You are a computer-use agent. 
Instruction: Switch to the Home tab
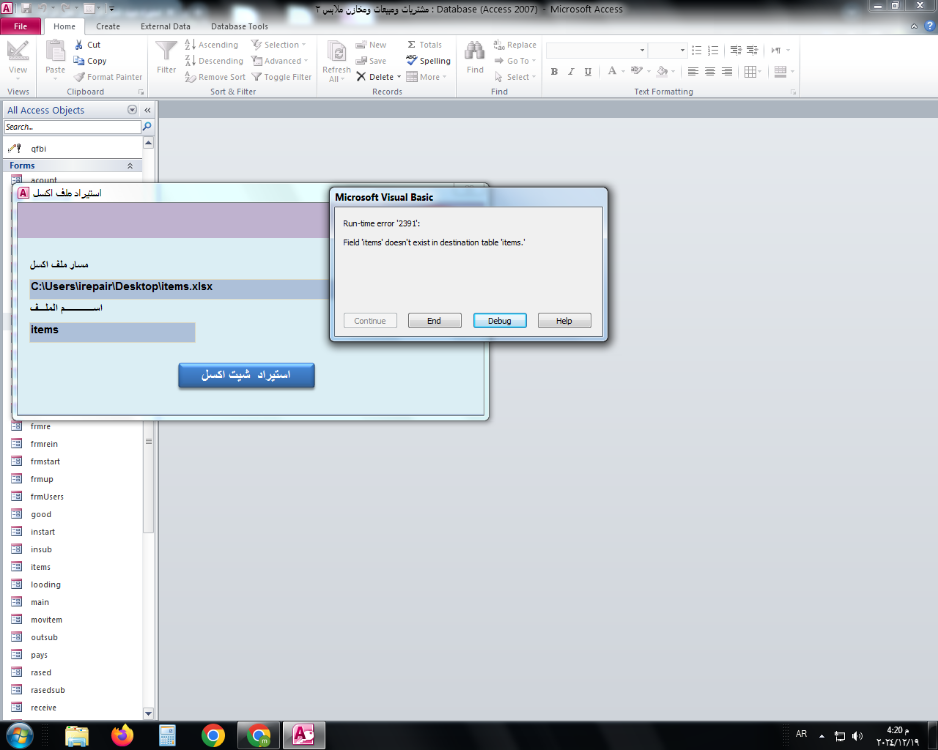click(x=64, y=26)
